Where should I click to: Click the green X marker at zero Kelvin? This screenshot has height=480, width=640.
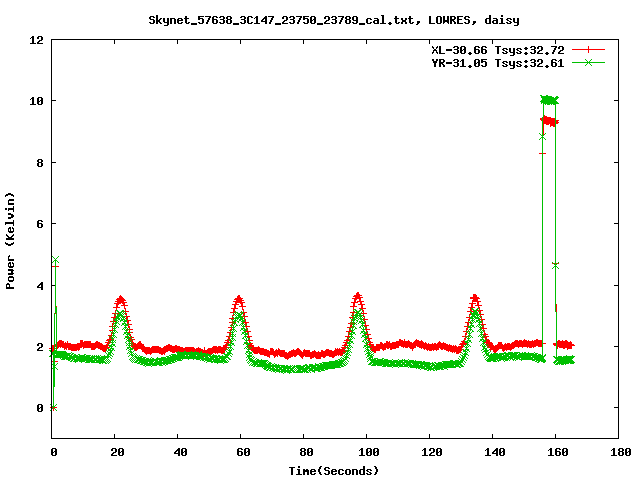pyautogui.click(x=53, y=407)
